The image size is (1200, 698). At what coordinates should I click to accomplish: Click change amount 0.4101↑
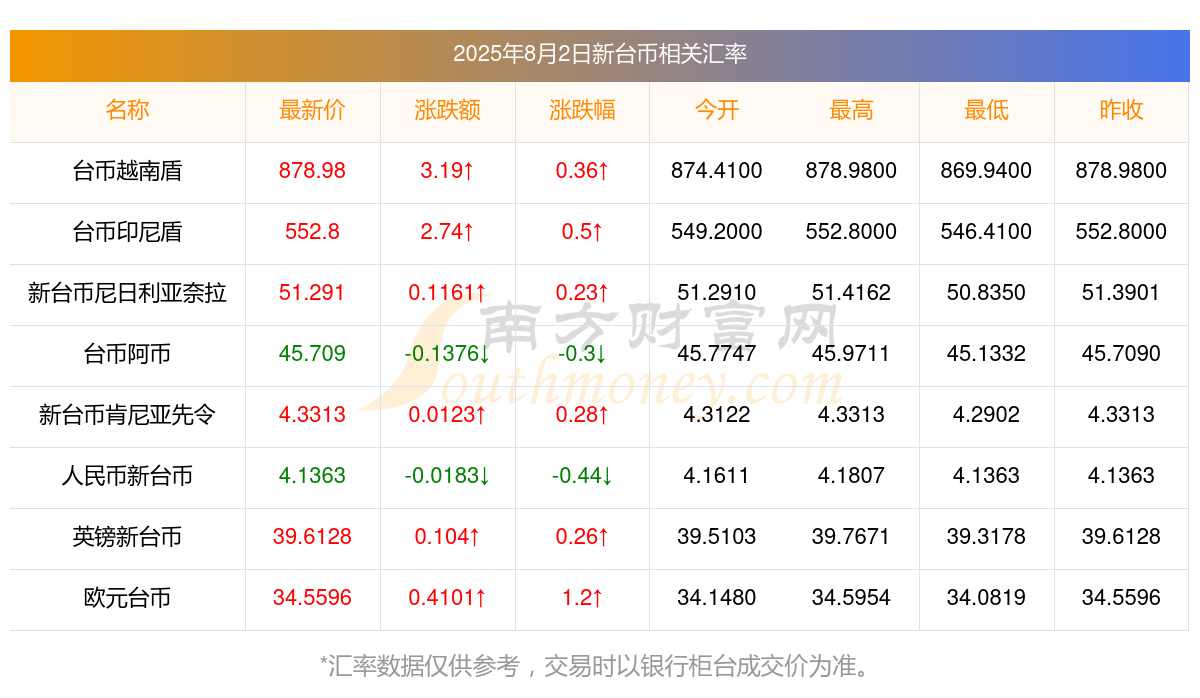tap(448, 598)
